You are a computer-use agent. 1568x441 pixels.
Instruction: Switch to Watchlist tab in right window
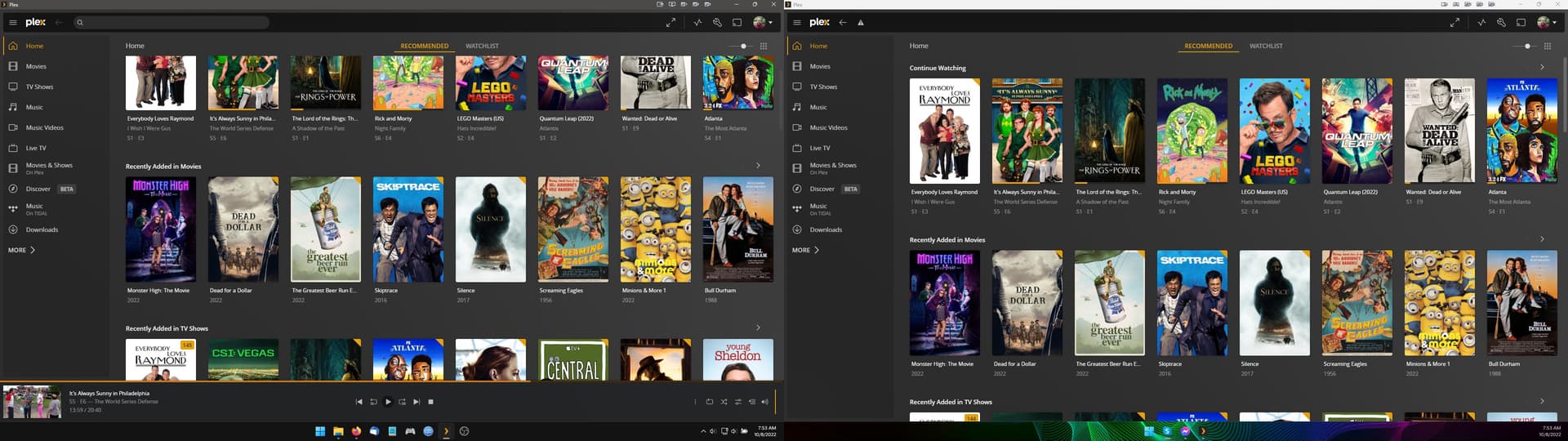(1266, 46)
